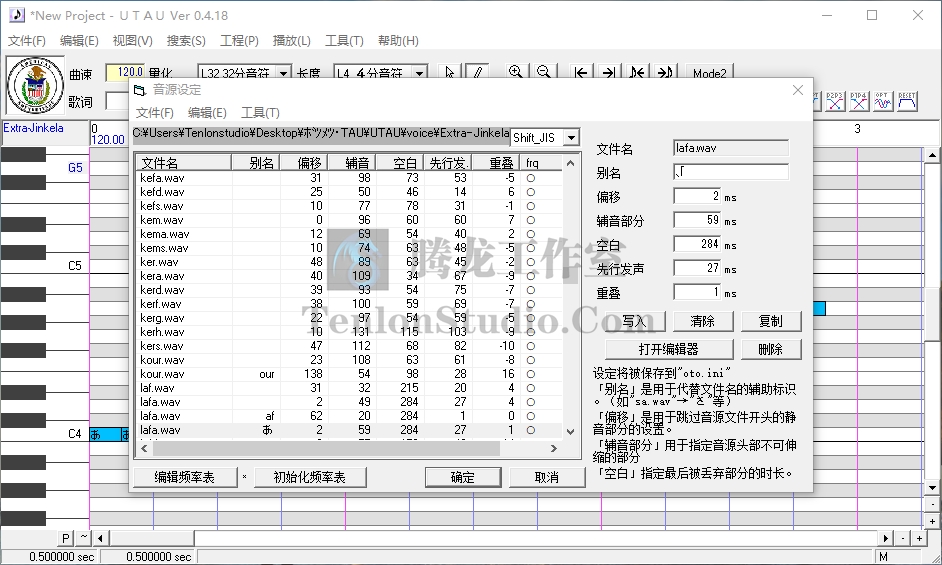Confirm with the 确定 button
The height and width of the screenshot is (565, 942).
463,477
